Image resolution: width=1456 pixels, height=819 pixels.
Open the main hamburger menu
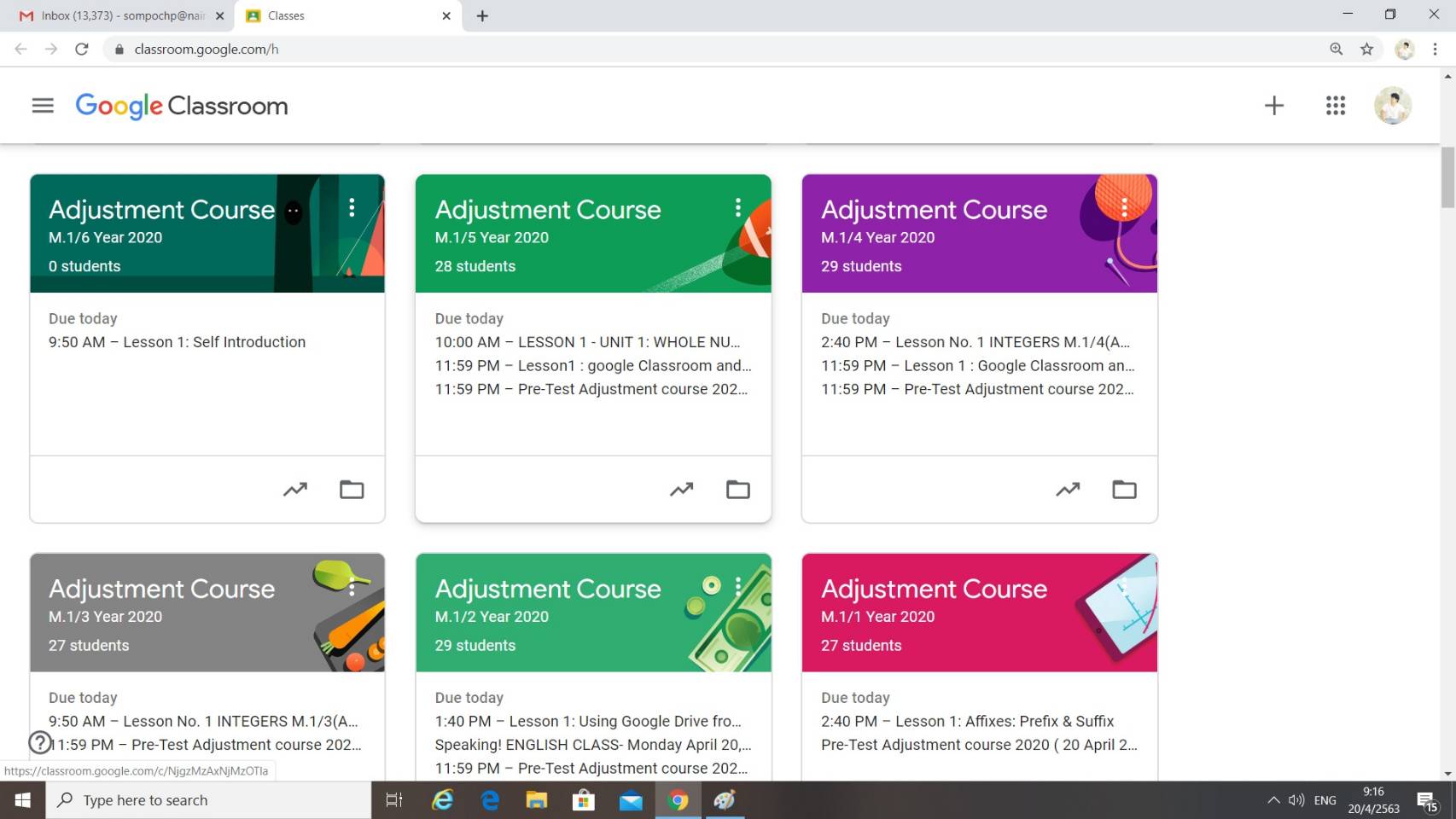[x=43, y=106]
